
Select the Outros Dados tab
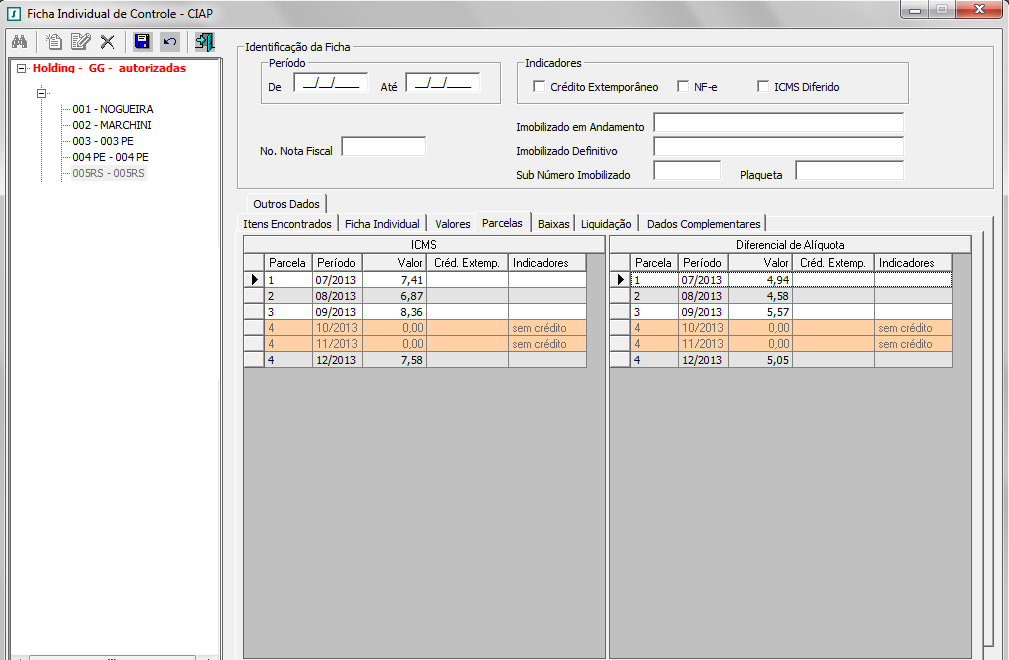click(x=286, y=203)
